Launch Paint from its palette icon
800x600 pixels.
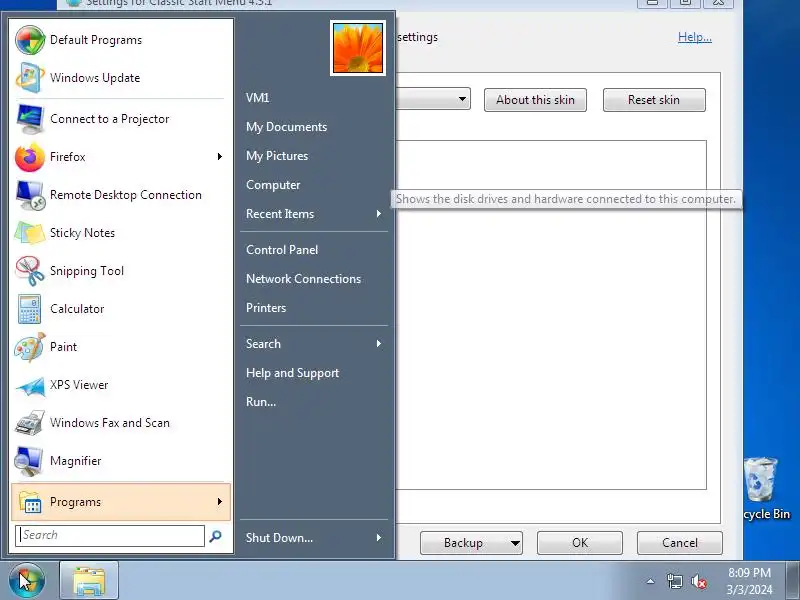pyautogui.click(x=30, y=347)
